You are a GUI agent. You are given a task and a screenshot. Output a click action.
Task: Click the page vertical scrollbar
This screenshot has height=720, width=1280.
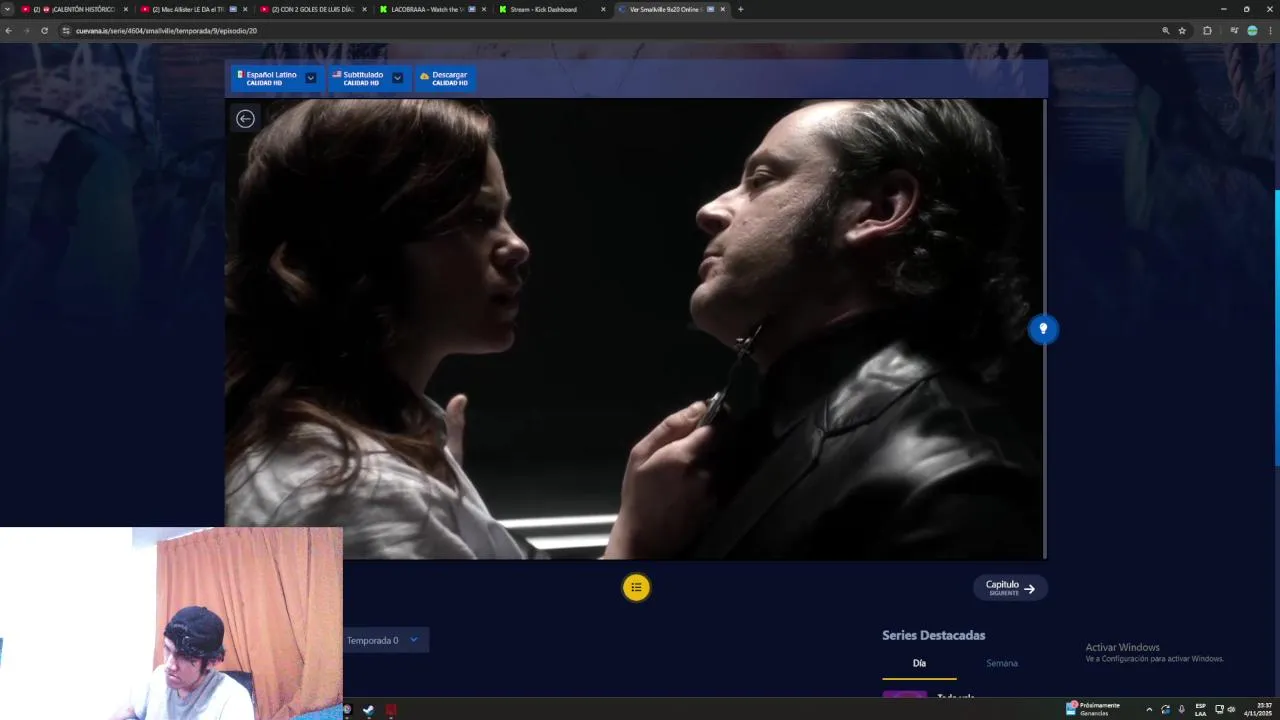click(x=1276, y=327)
